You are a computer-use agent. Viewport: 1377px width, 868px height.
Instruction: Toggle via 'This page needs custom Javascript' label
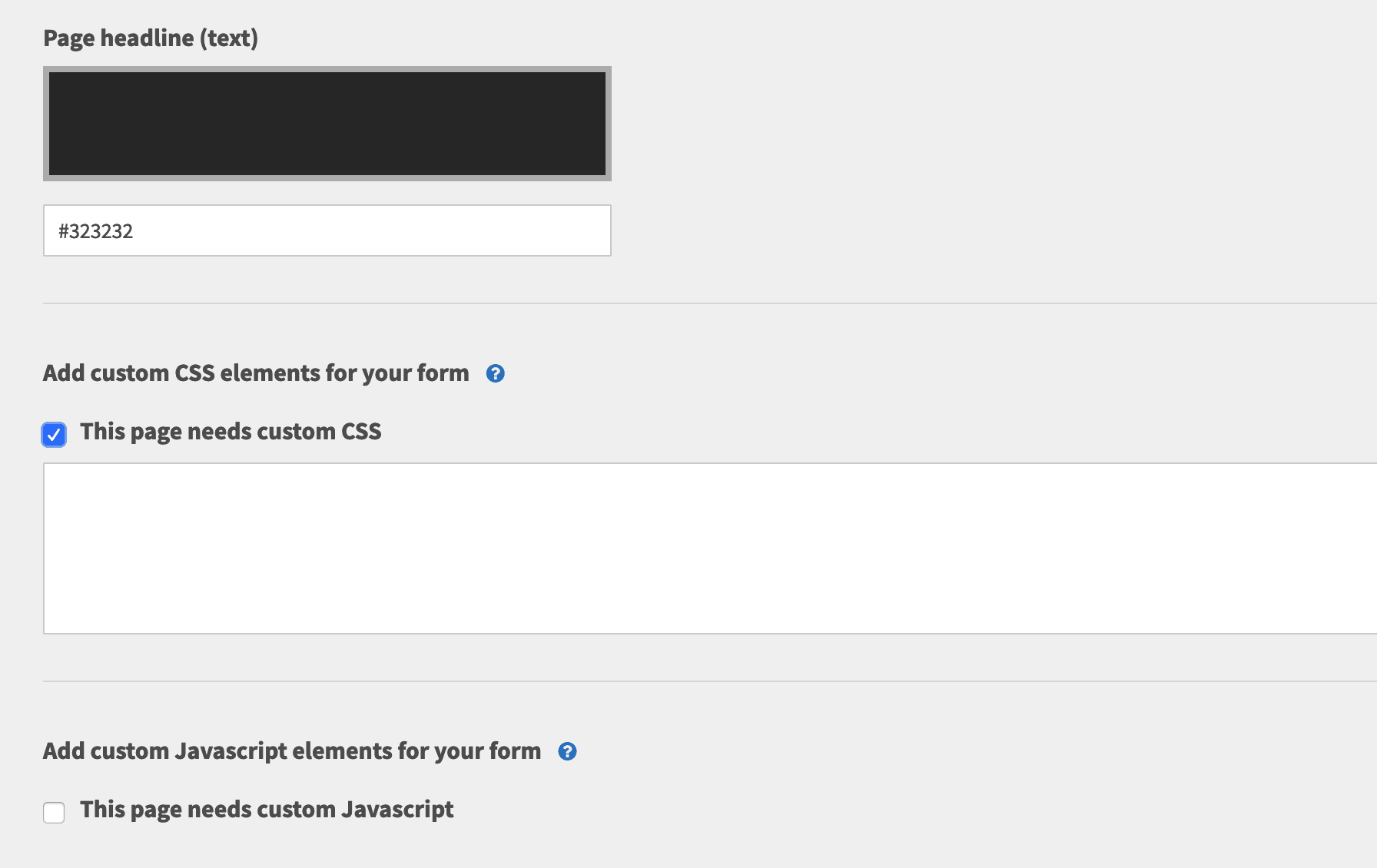(x=267, y=810)
